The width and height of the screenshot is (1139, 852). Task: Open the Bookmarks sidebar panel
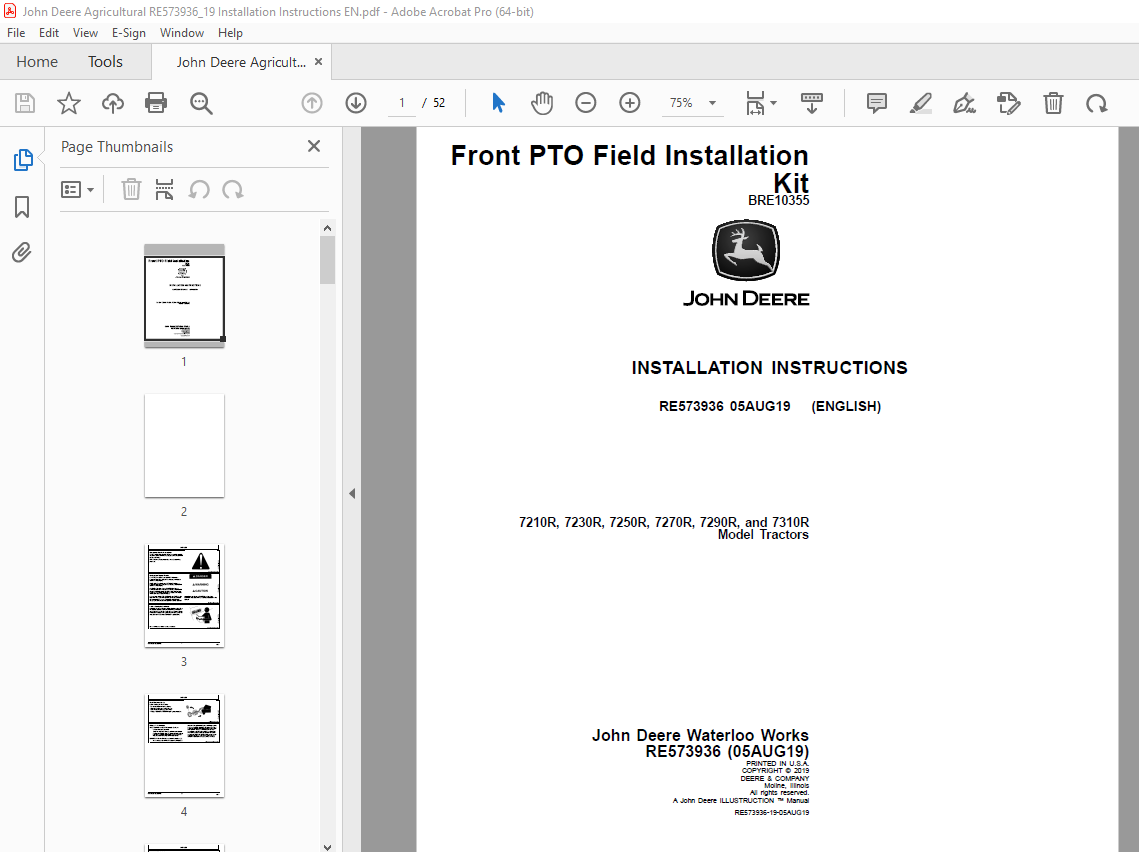click(23, 207)
